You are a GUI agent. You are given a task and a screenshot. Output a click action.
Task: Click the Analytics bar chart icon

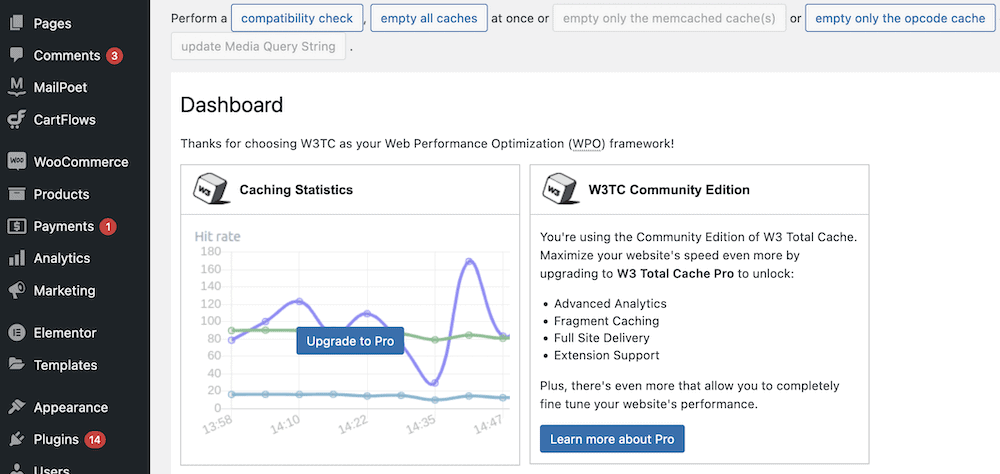click(x=17, y=258)
